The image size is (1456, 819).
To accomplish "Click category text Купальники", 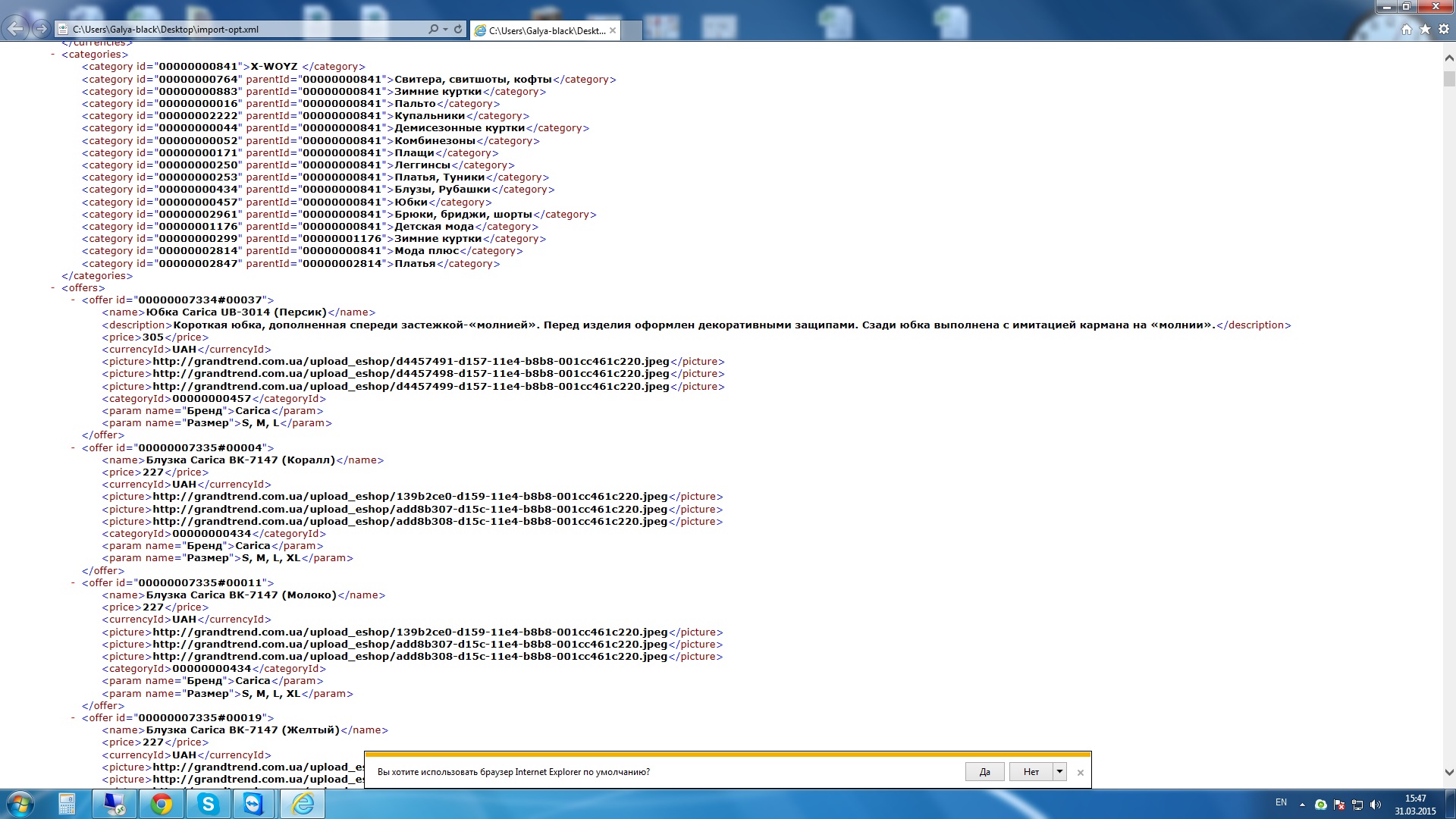I will (x=430, y=116).
